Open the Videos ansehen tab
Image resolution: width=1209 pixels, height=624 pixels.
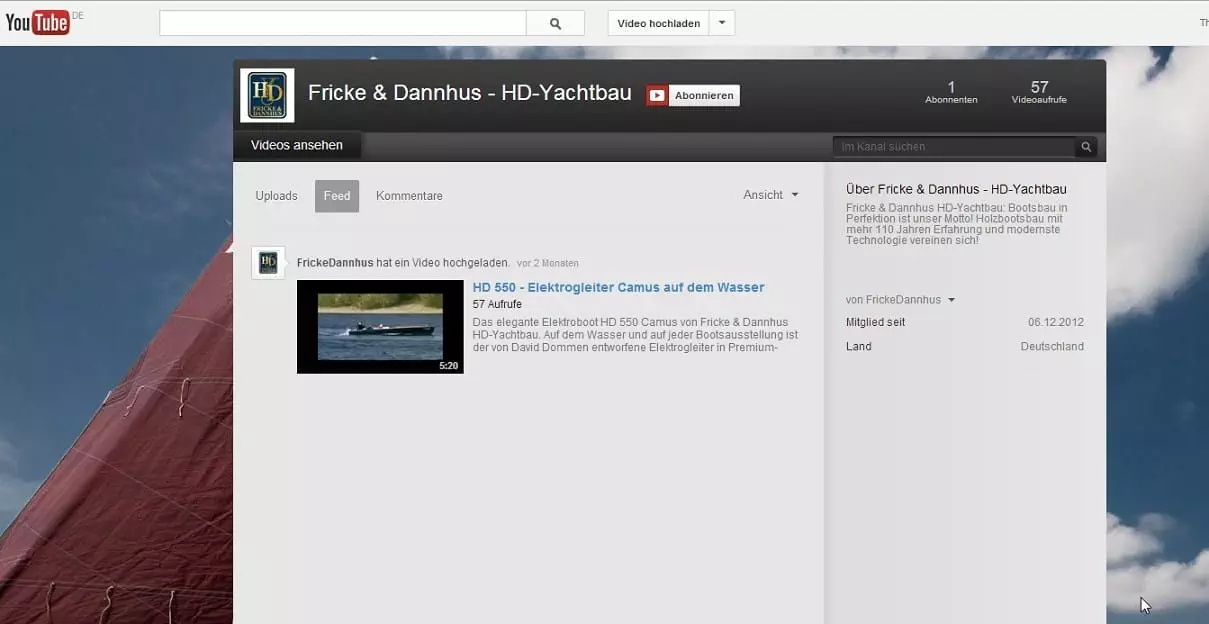297,146
